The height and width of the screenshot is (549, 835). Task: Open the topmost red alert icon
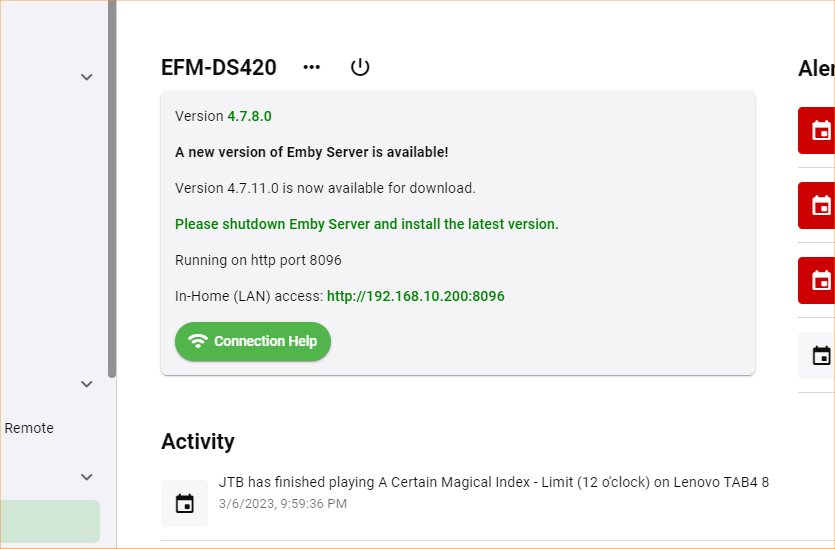(820, 130)
